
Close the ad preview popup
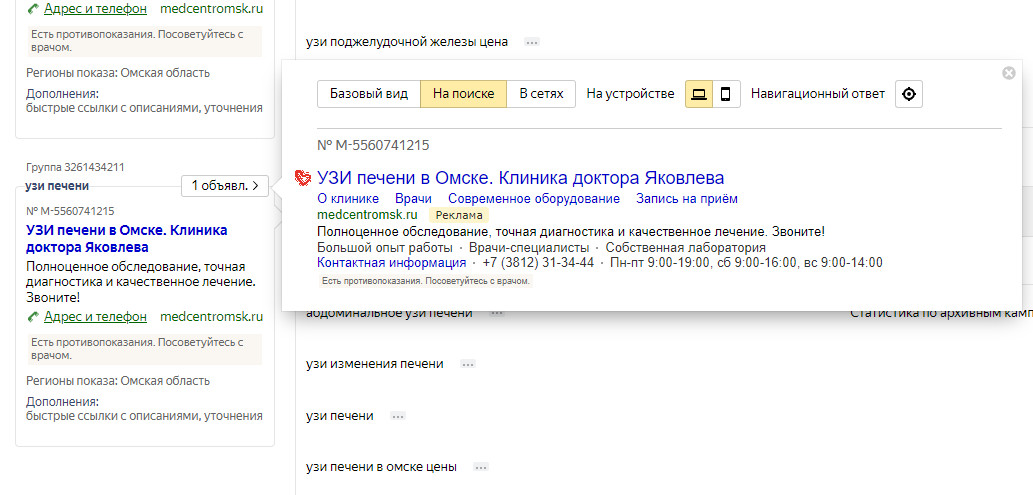[1008, 73]
